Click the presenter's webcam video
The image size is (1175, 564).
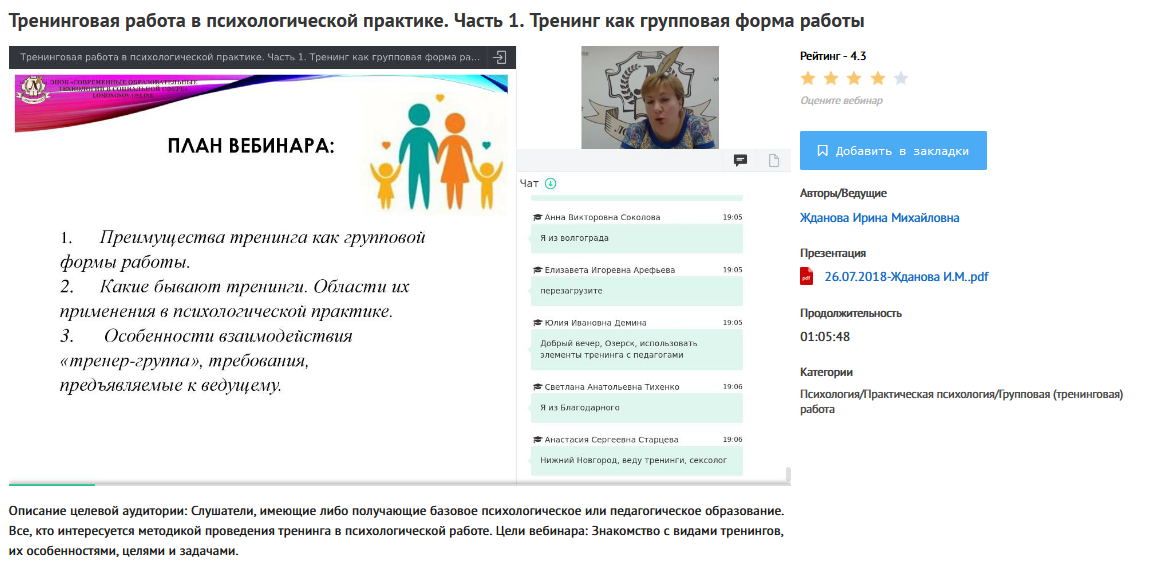pos(649,97)
